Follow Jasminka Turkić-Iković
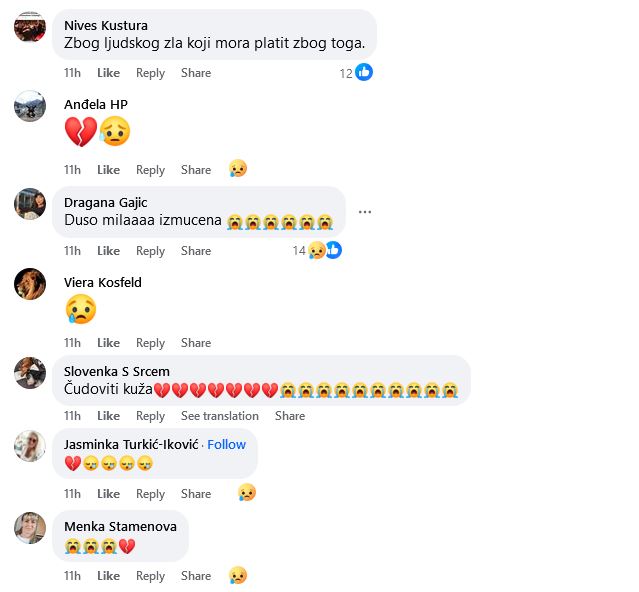Image resolution: width=639 pixels, height=592 pixels. (227, 445)
